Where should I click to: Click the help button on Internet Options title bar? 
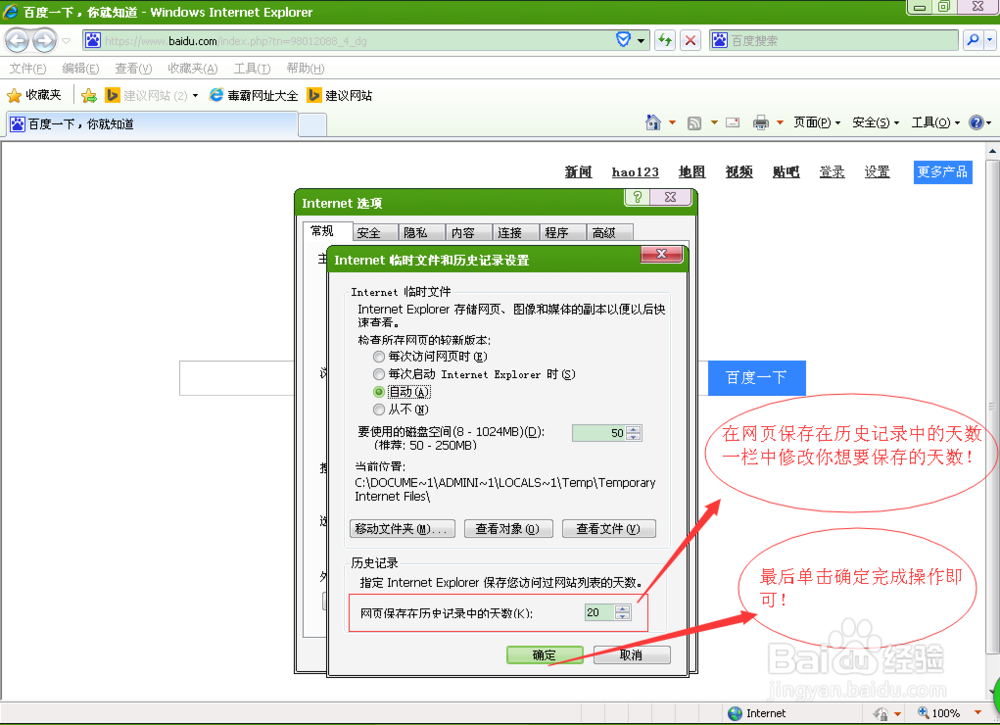click(636, 197)
